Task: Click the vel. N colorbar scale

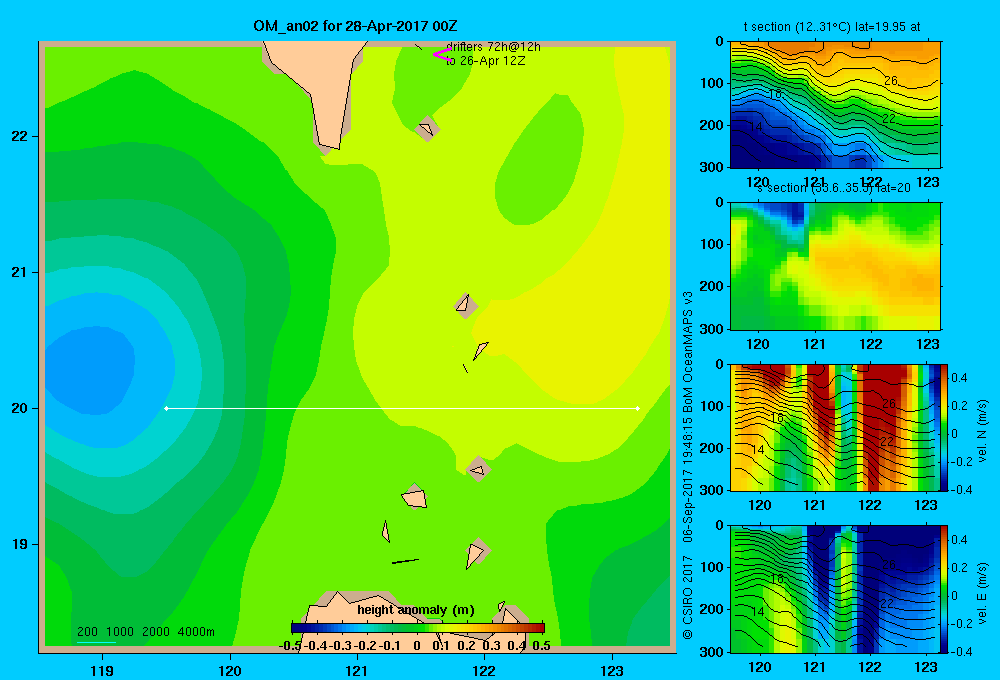Action: 945,427
